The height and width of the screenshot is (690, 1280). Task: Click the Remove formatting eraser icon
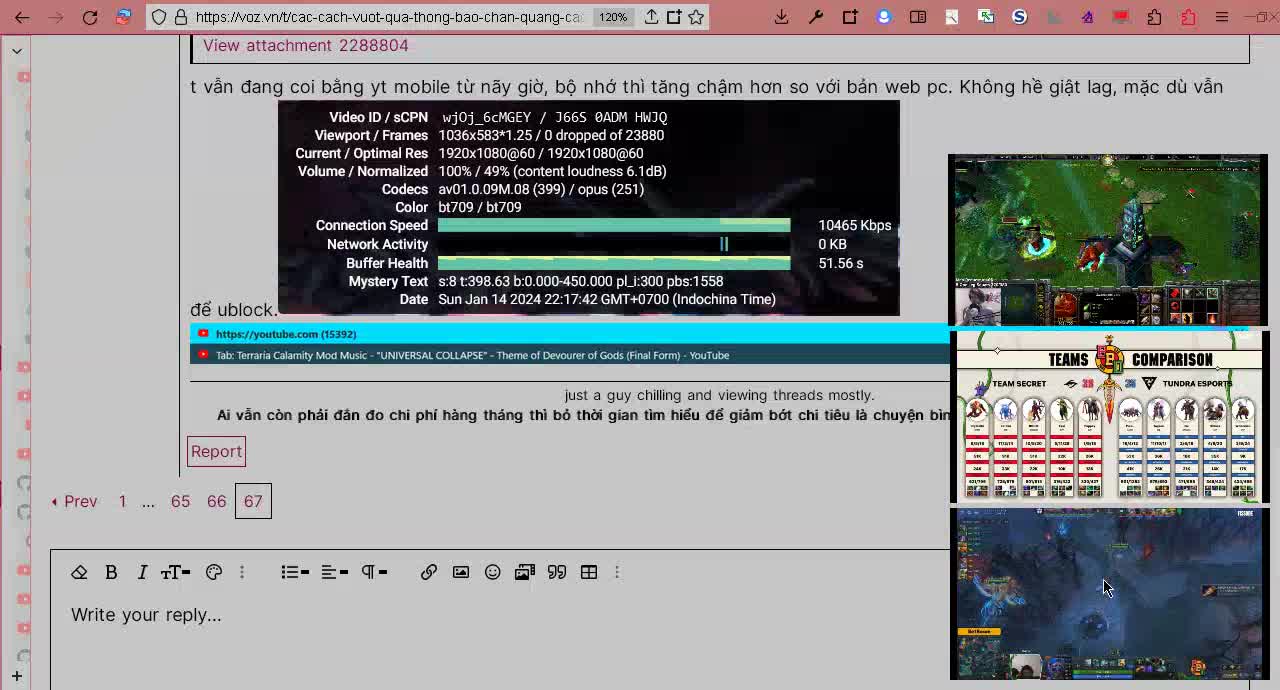79,572
